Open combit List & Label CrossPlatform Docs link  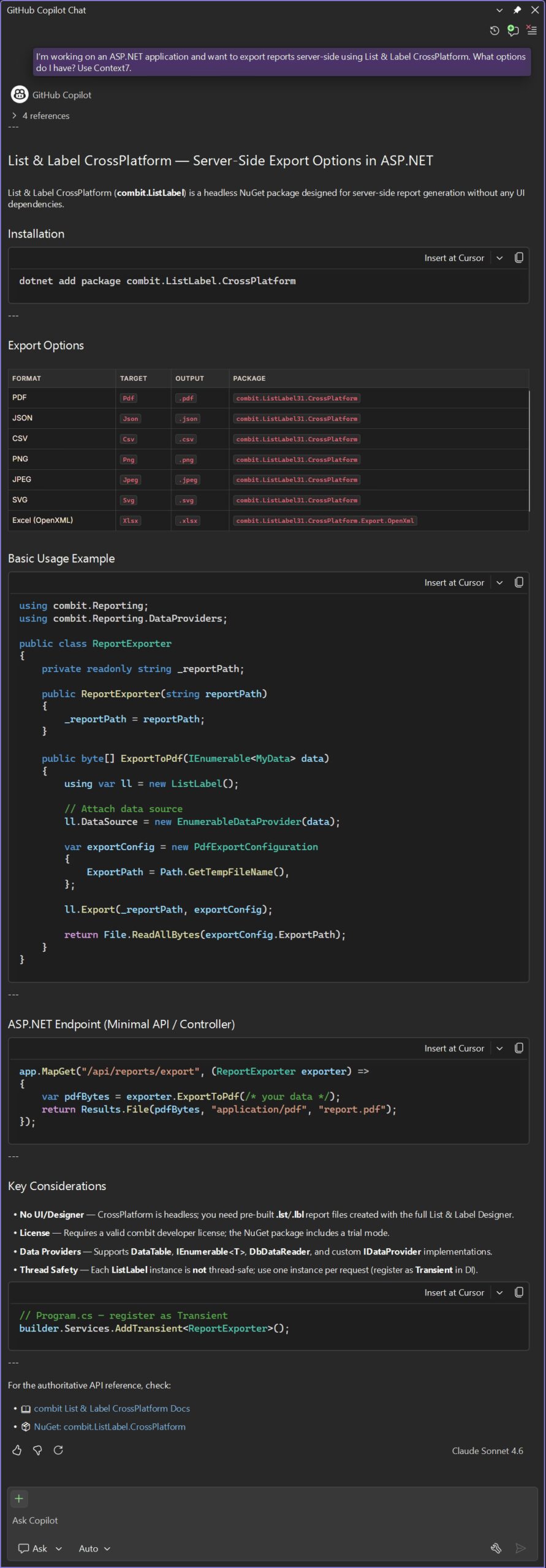coord(112,1408)
